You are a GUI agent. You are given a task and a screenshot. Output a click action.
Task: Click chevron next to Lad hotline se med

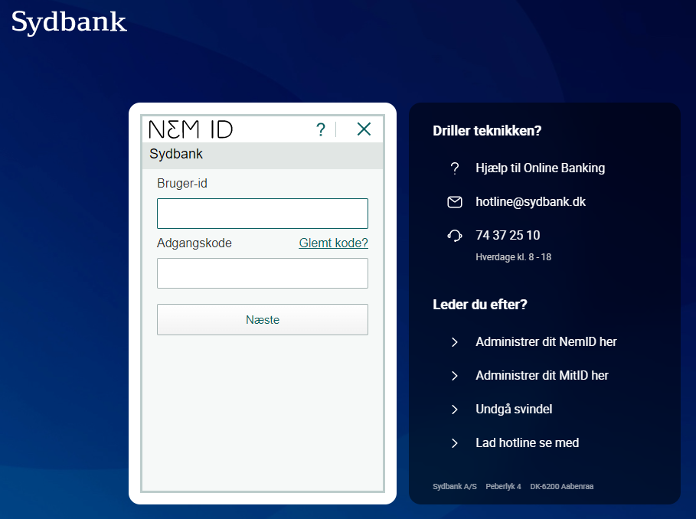tap(454, 443)
